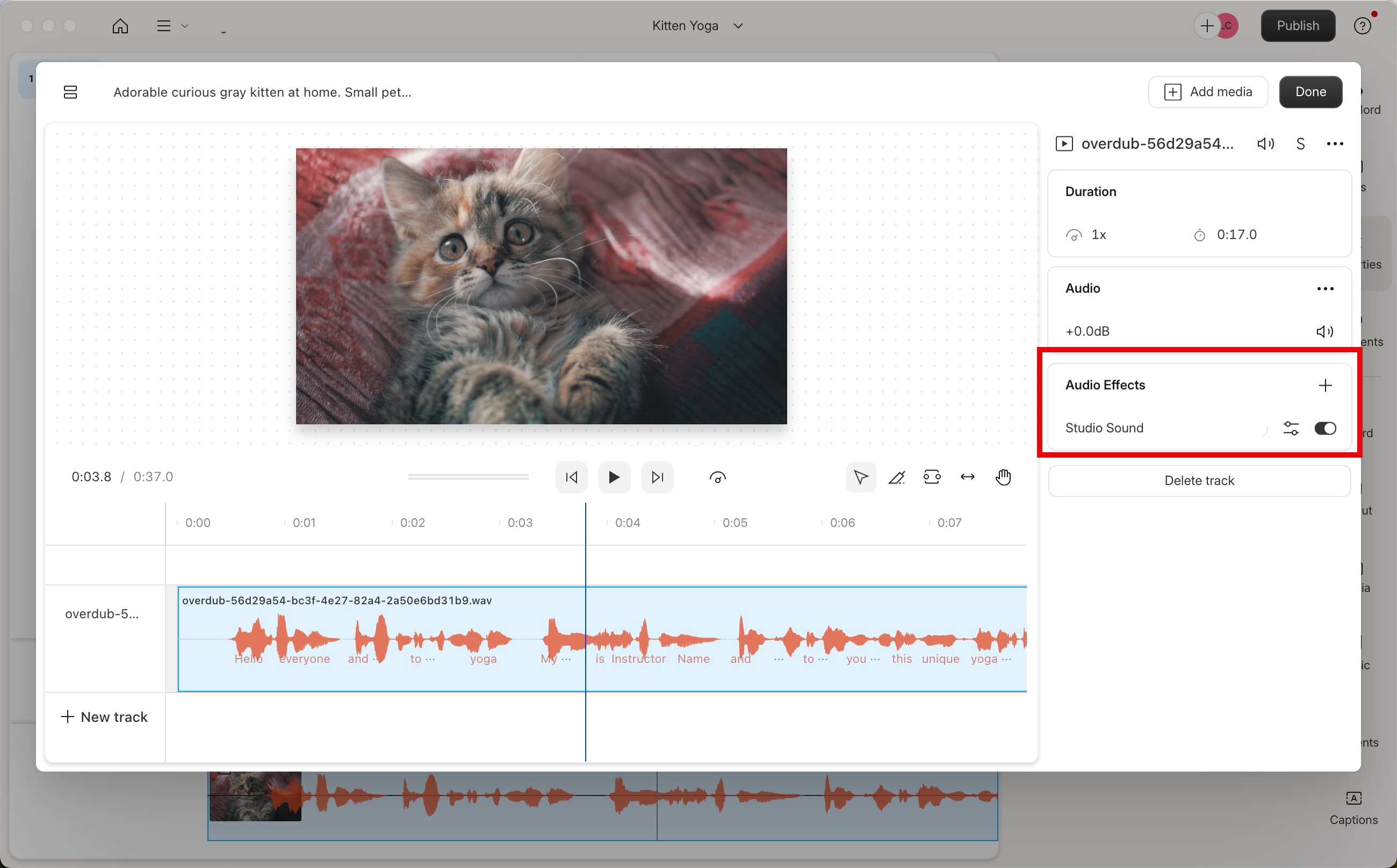Add a collaborator with the plus icon
1397x868 pixels.
coord(1207,26)
